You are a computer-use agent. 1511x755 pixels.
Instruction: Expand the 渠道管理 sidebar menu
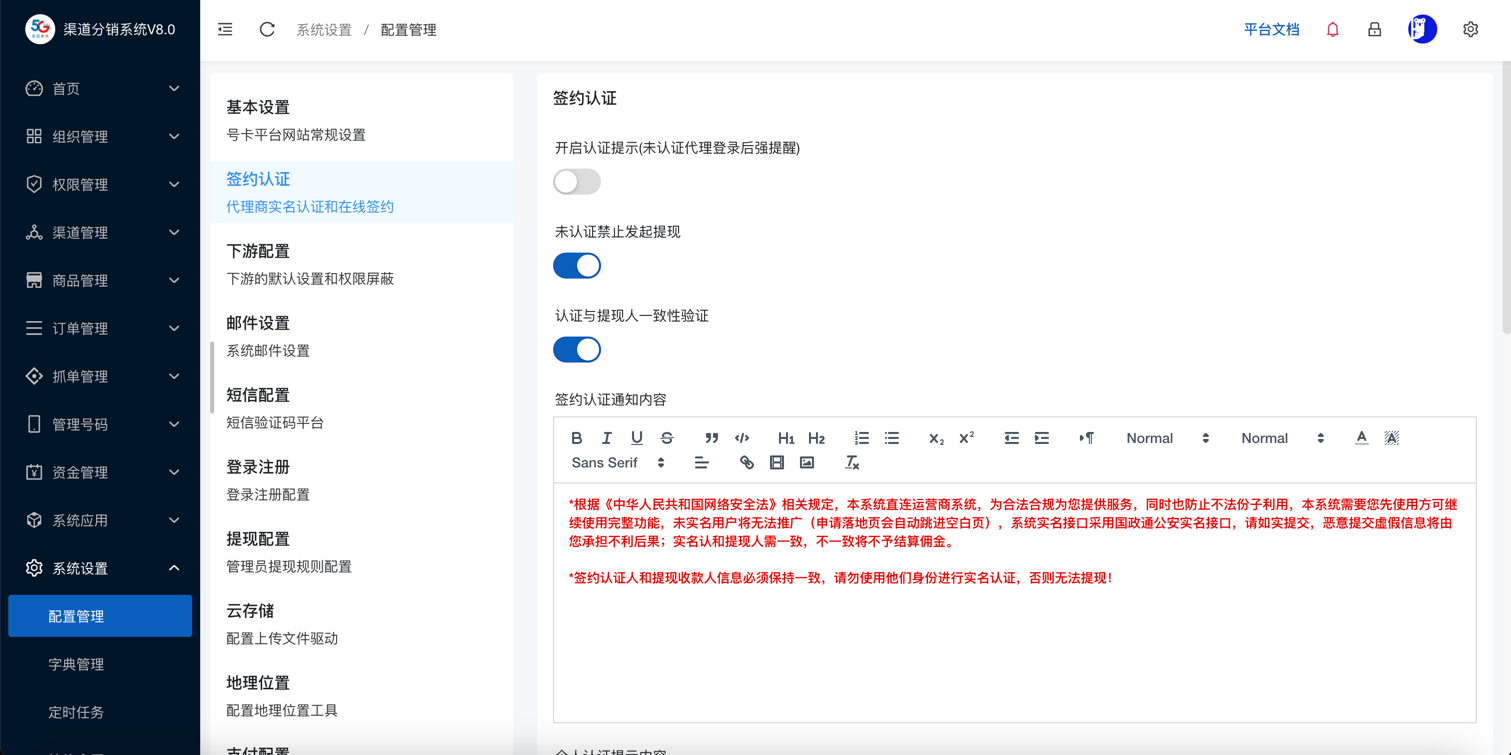click(x=100, y=233)
